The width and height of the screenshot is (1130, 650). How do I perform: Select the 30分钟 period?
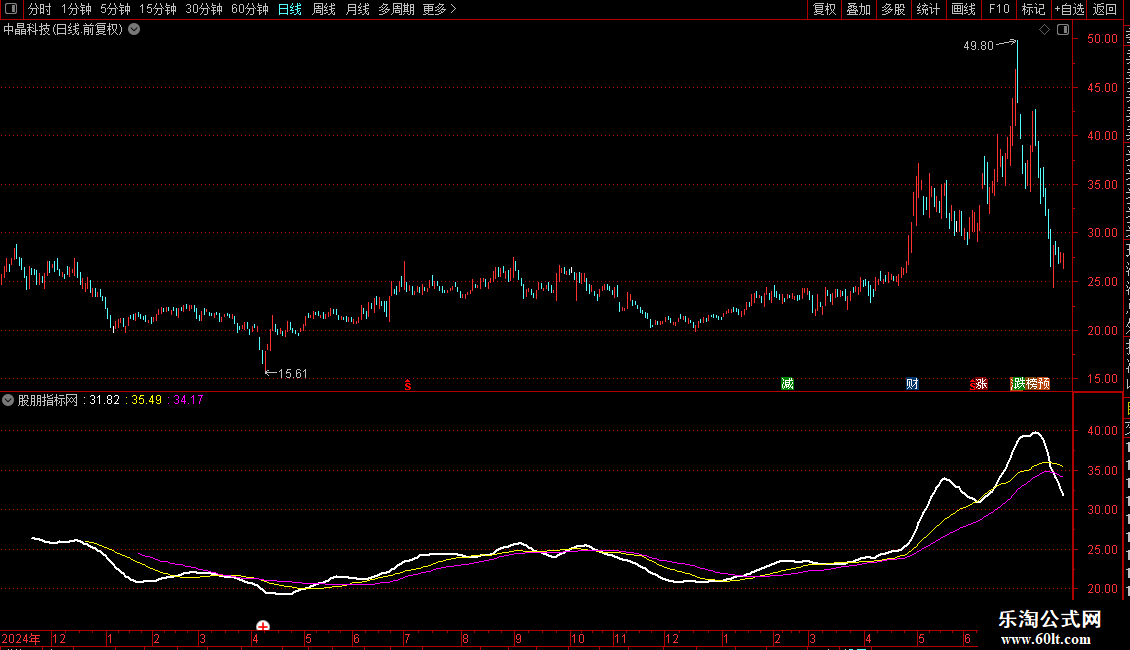click(x=204, y=9)
